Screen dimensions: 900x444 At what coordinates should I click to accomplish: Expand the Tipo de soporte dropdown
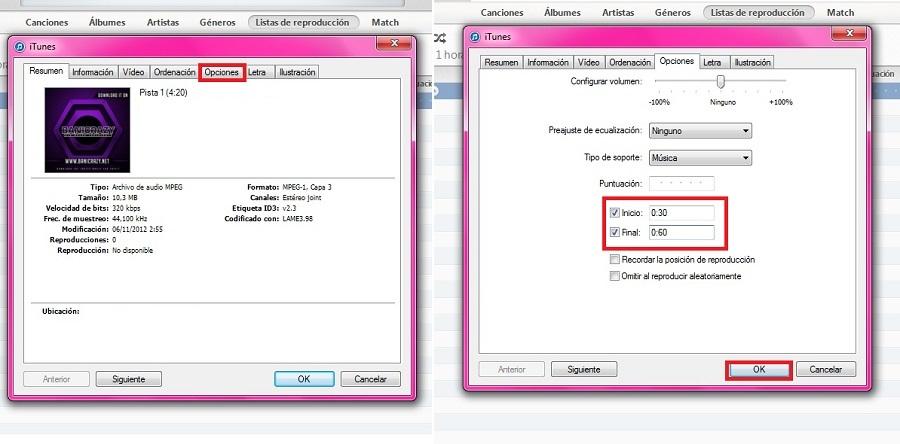699,158
